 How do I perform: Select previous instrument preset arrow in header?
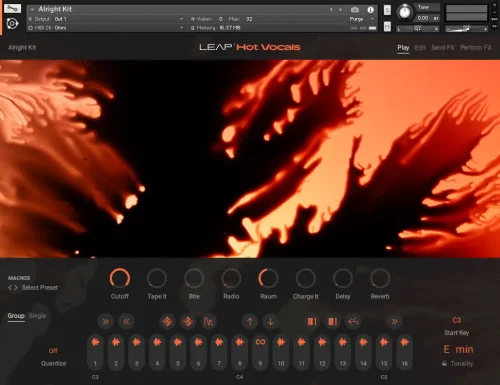pos(331,10)
